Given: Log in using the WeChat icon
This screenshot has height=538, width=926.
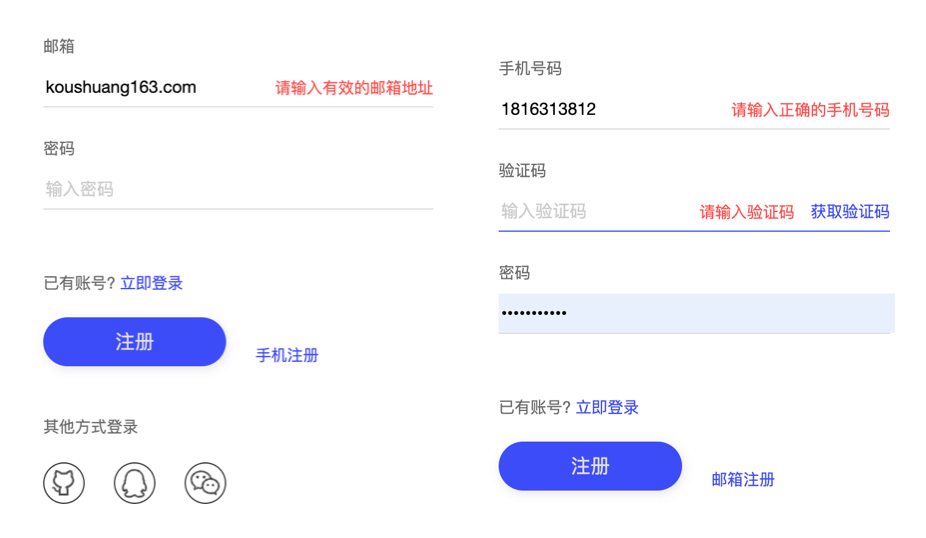Looking at the screenshot, I should (205, 483).
